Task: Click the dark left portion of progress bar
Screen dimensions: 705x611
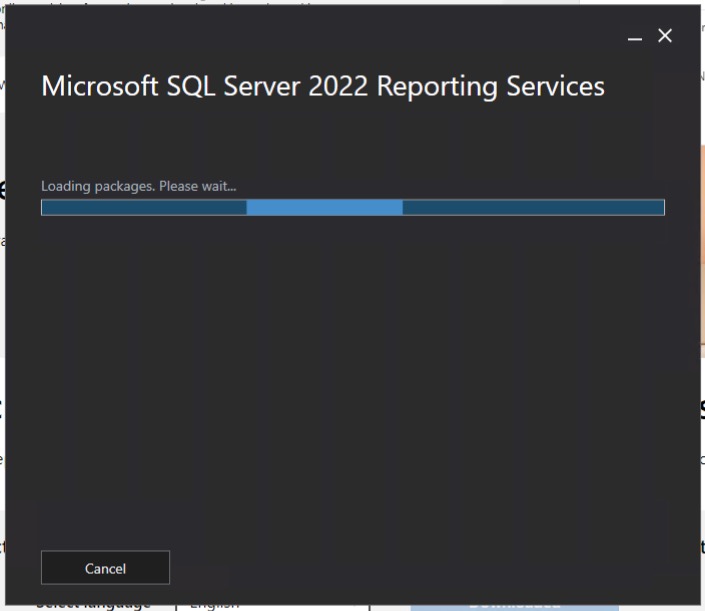Action: pos(143,207)
